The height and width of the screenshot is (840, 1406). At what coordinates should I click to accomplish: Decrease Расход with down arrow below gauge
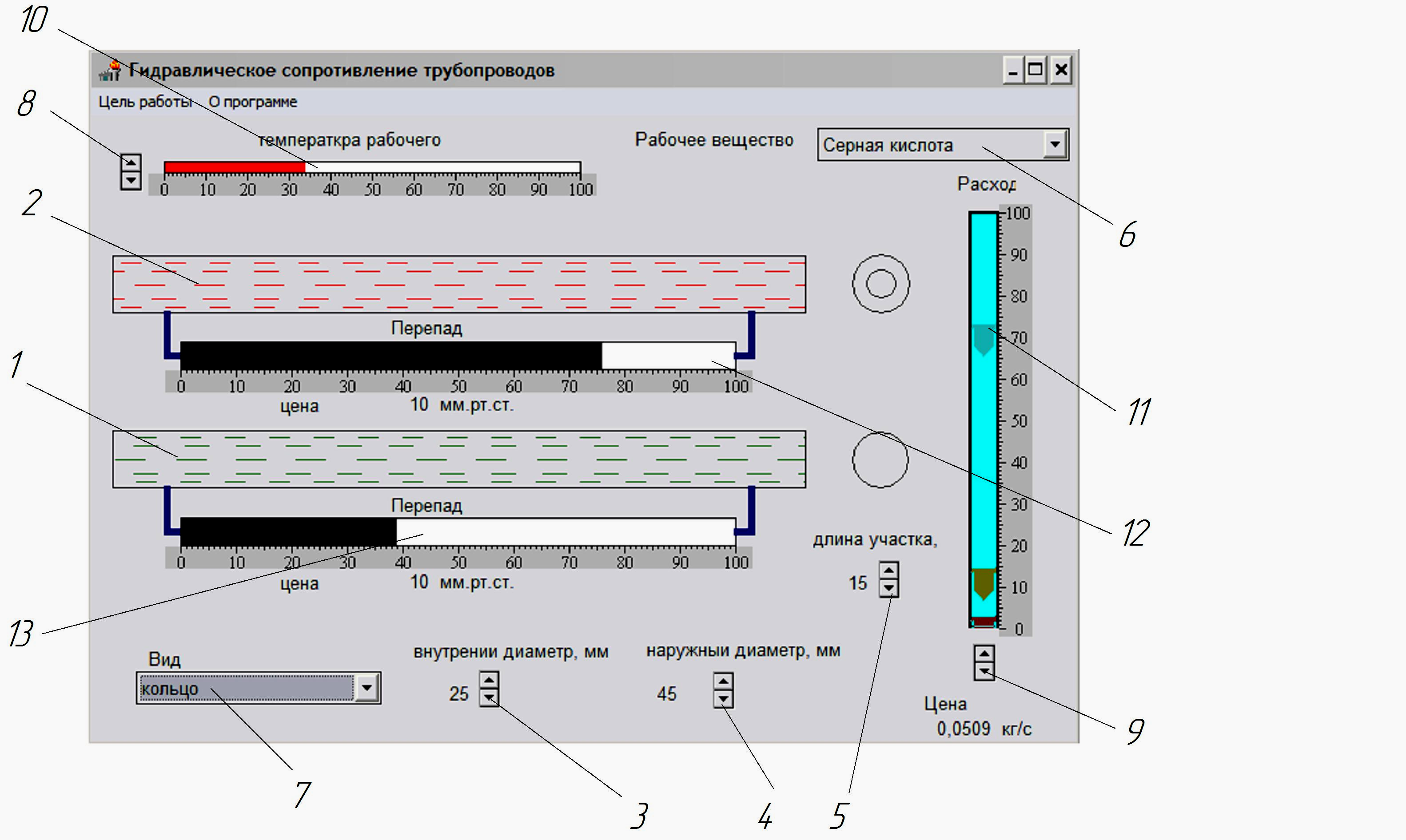point(985,671)
